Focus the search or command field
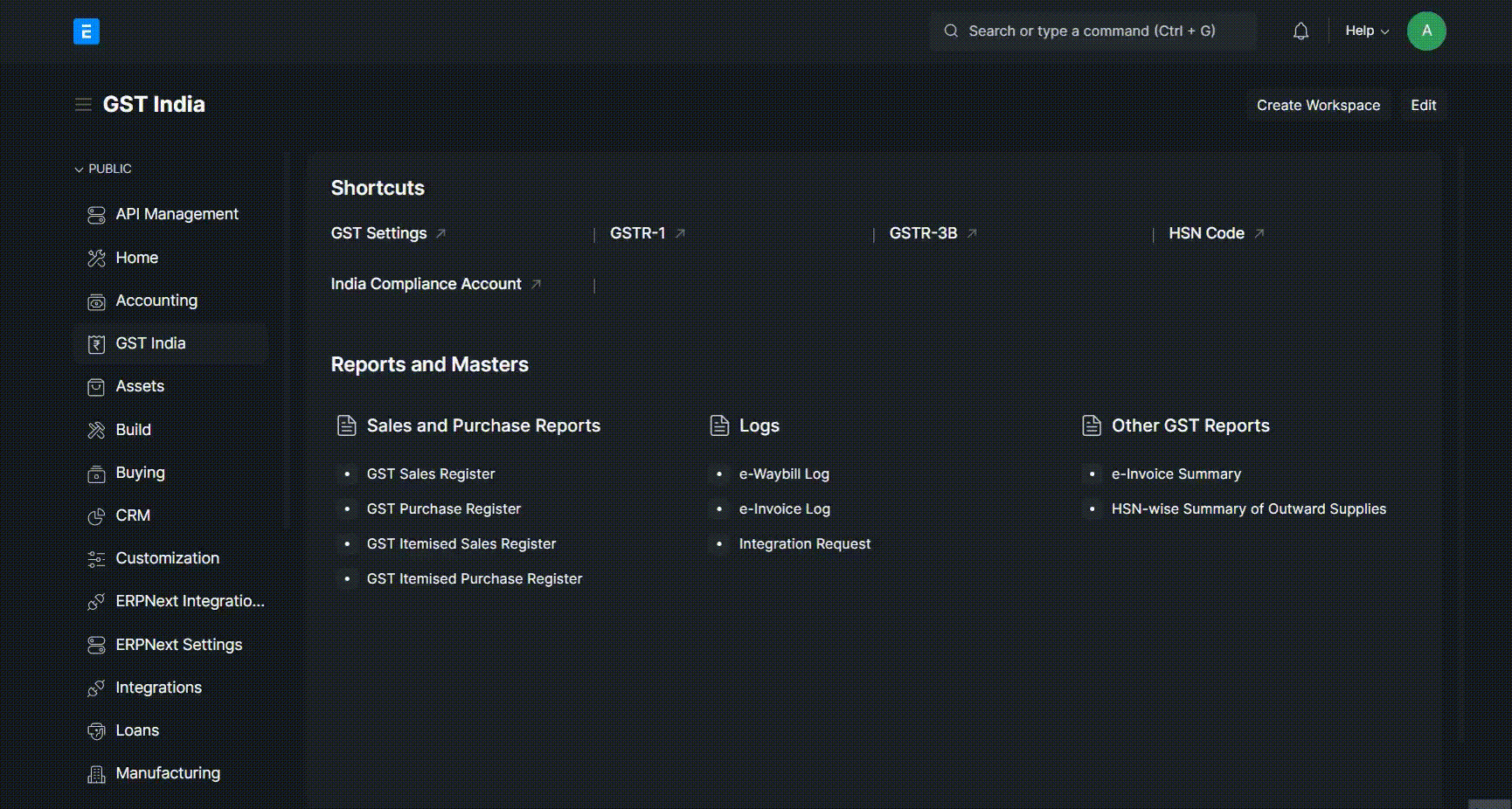 1092,31
